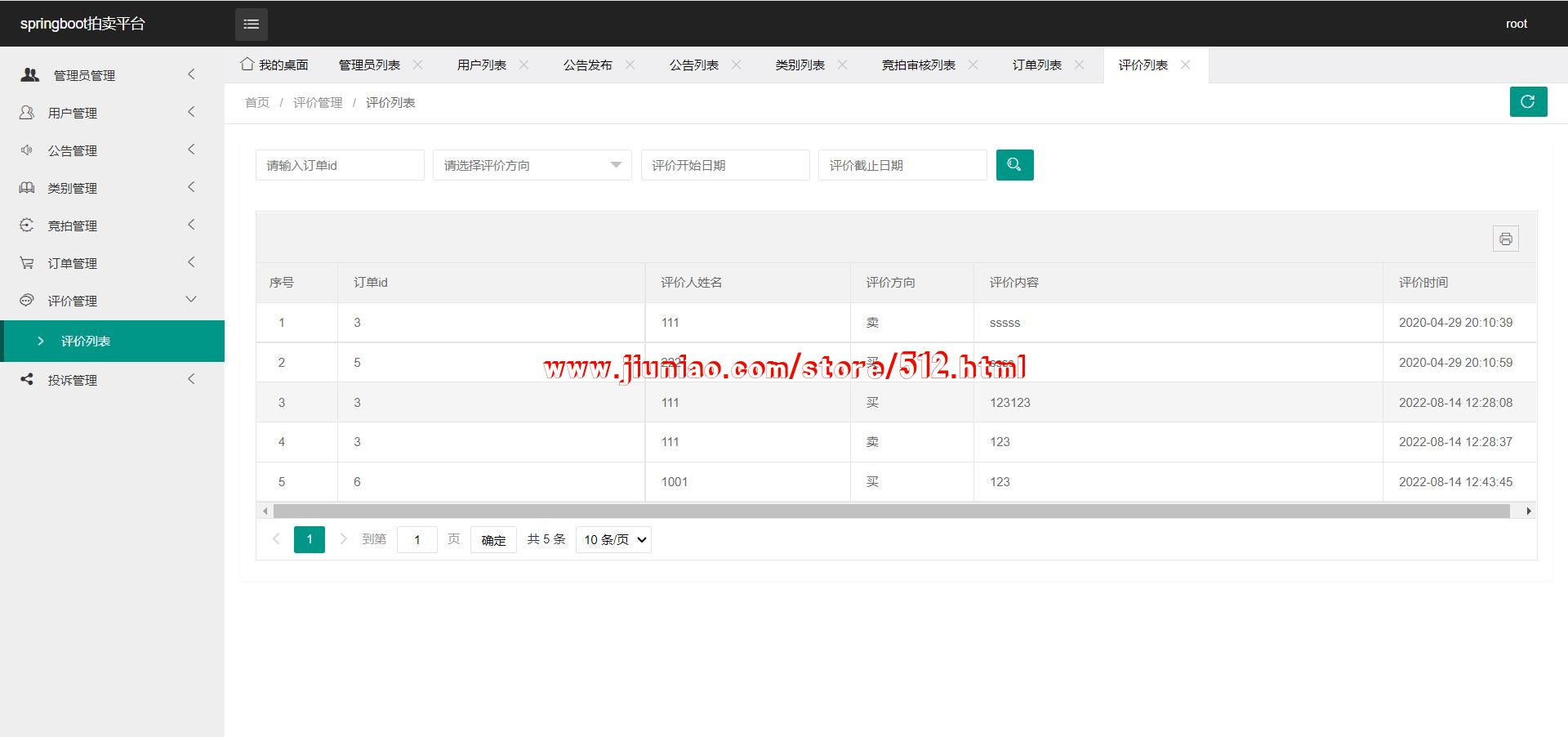Click the hamburger menu toggle icon
Viewport: 1568px width, 737px height.
click(252, 25)
